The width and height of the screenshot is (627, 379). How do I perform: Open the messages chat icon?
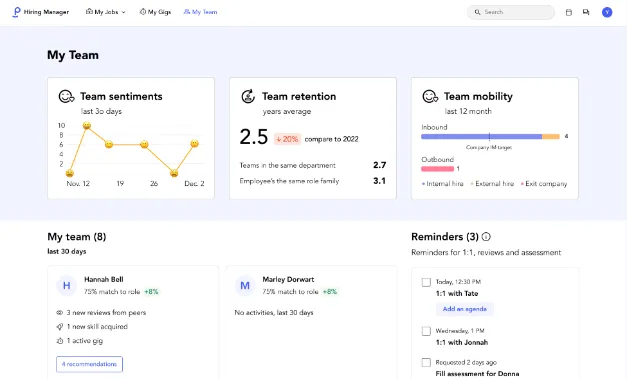click(586, 12)
